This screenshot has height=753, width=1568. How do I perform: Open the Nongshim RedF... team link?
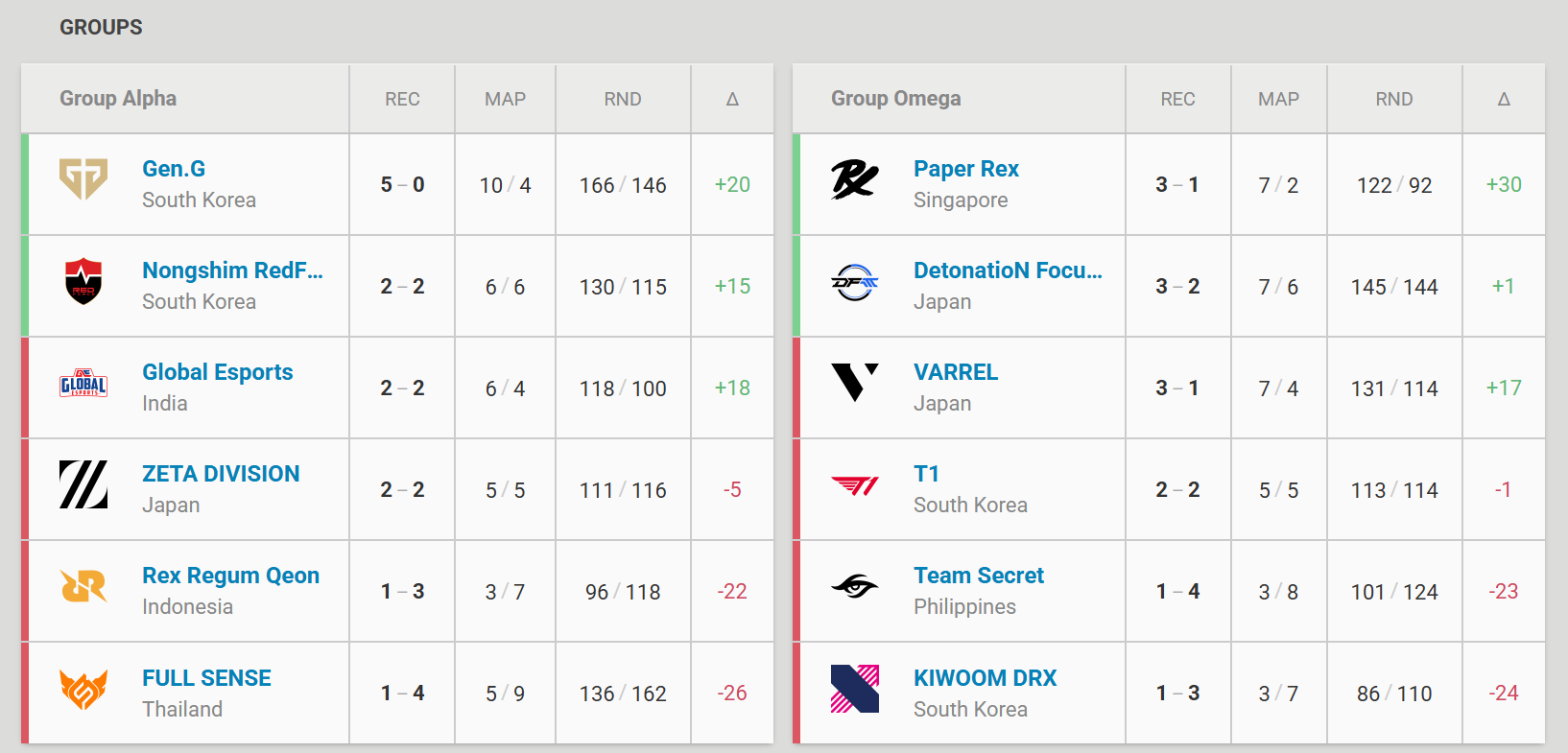232,271
